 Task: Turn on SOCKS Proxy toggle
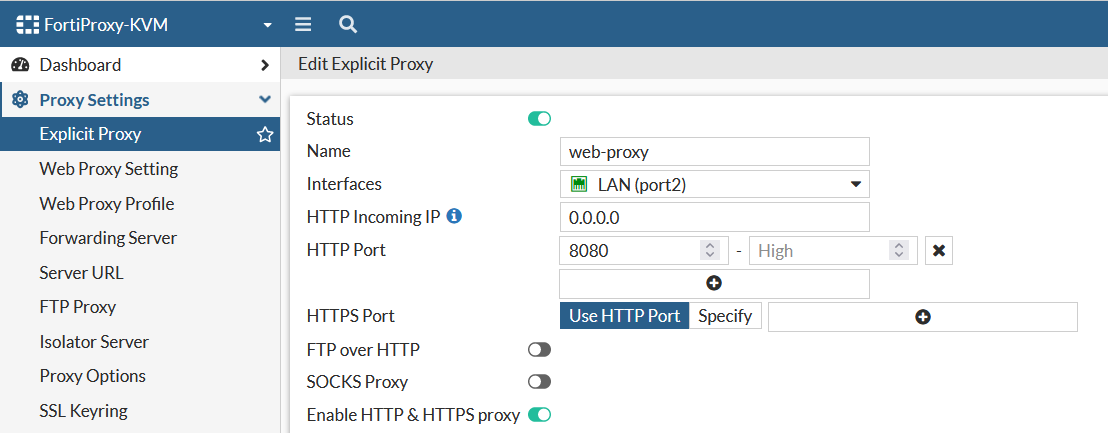point(539,382)
